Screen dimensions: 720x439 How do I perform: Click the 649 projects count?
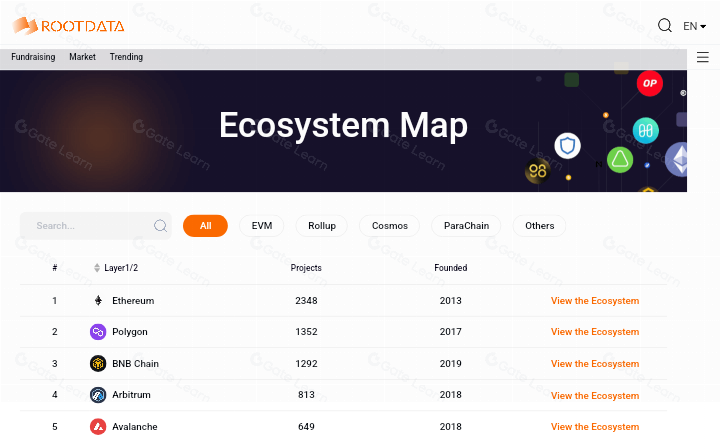click(x=306, y=427)
